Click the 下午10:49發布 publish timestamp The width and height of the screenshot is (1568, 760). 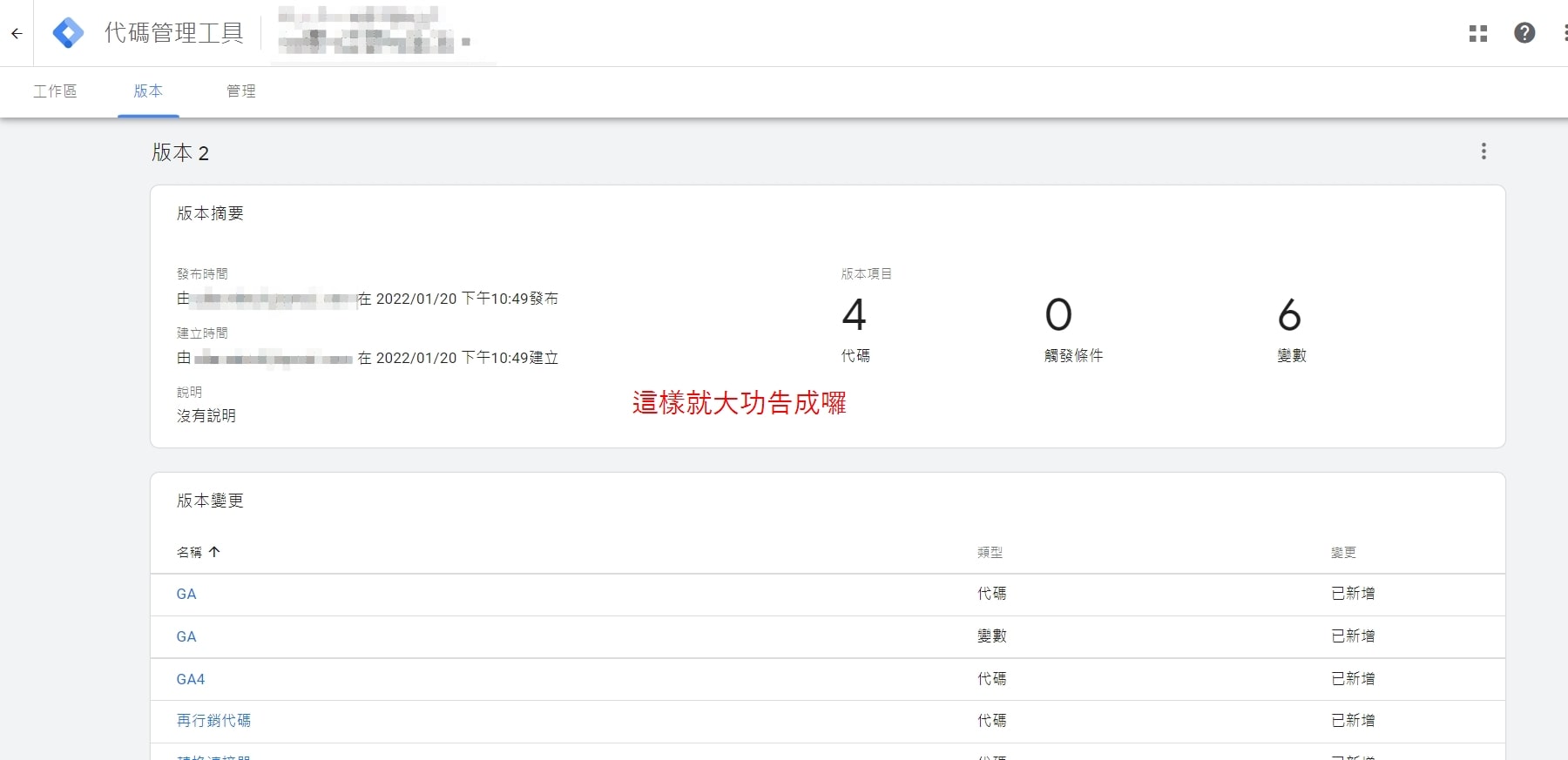tap(510, 299)
